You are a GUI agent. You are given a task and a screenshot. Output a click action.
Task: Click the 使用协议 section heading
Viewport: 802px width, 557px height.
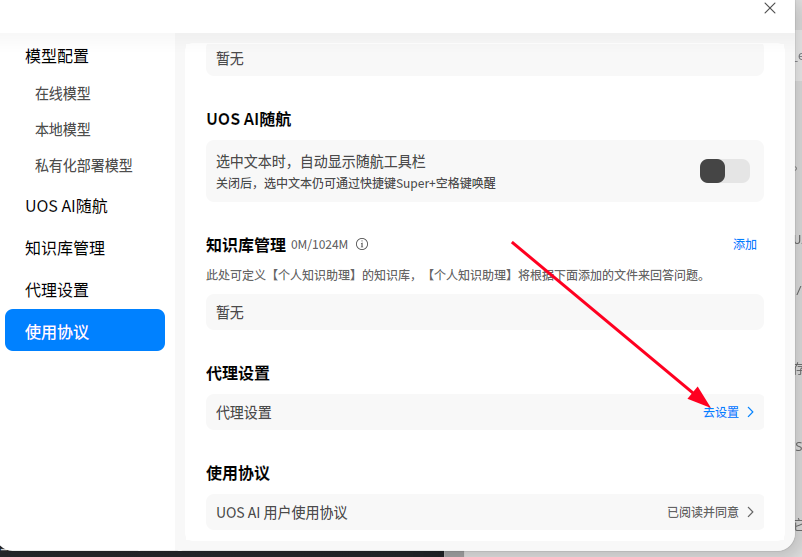[238, 474]
